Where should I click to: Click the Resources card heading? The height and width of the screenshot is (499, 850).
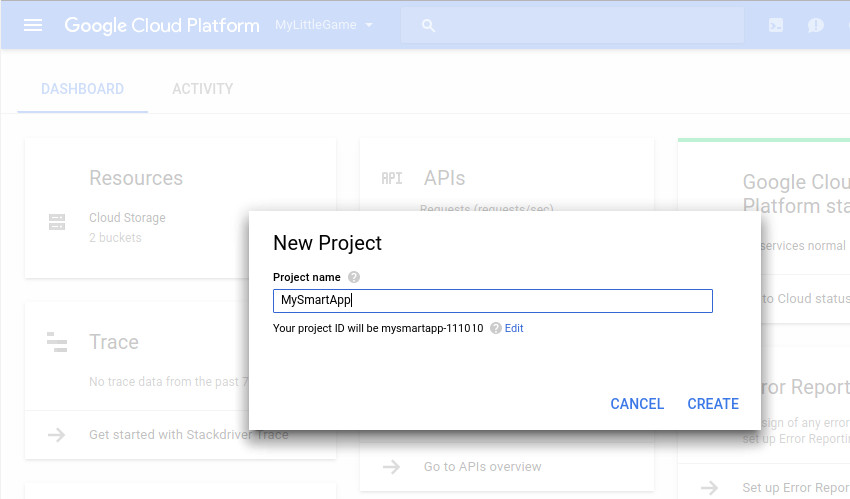tap(136, 178)
